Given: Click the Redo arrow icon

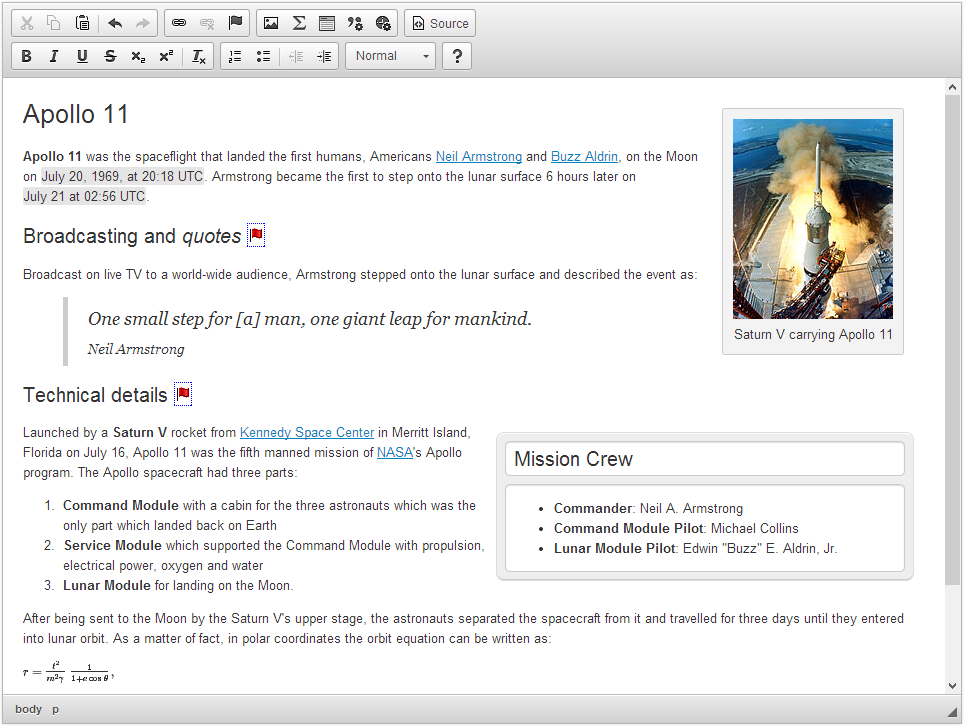Looking at the screenshot, I should [x=143, y=23].
